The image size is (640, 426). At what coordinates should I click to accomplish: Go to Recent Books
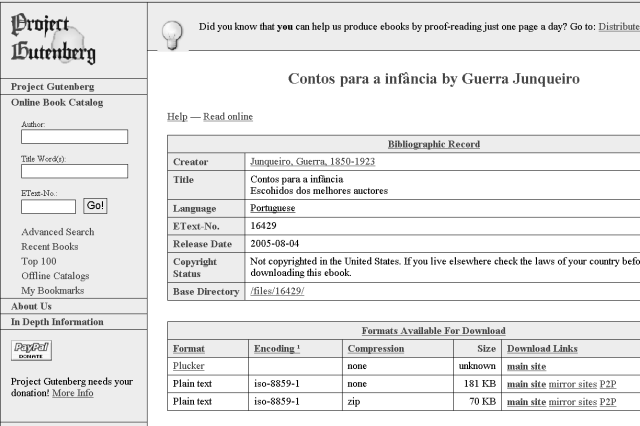[x=50, y=247]
